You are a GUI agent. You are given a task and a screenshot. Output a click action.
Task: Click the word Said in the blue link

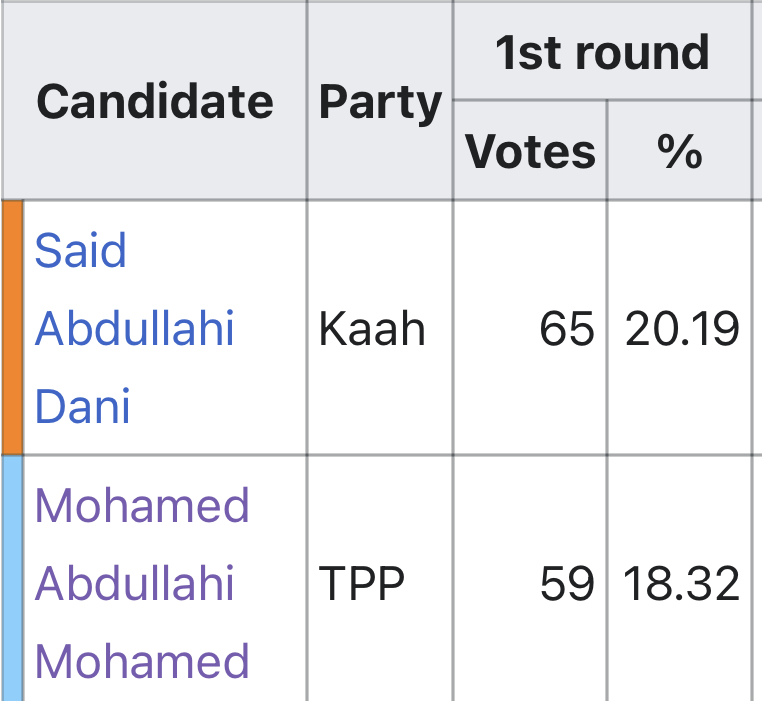[x=81, y=250]
